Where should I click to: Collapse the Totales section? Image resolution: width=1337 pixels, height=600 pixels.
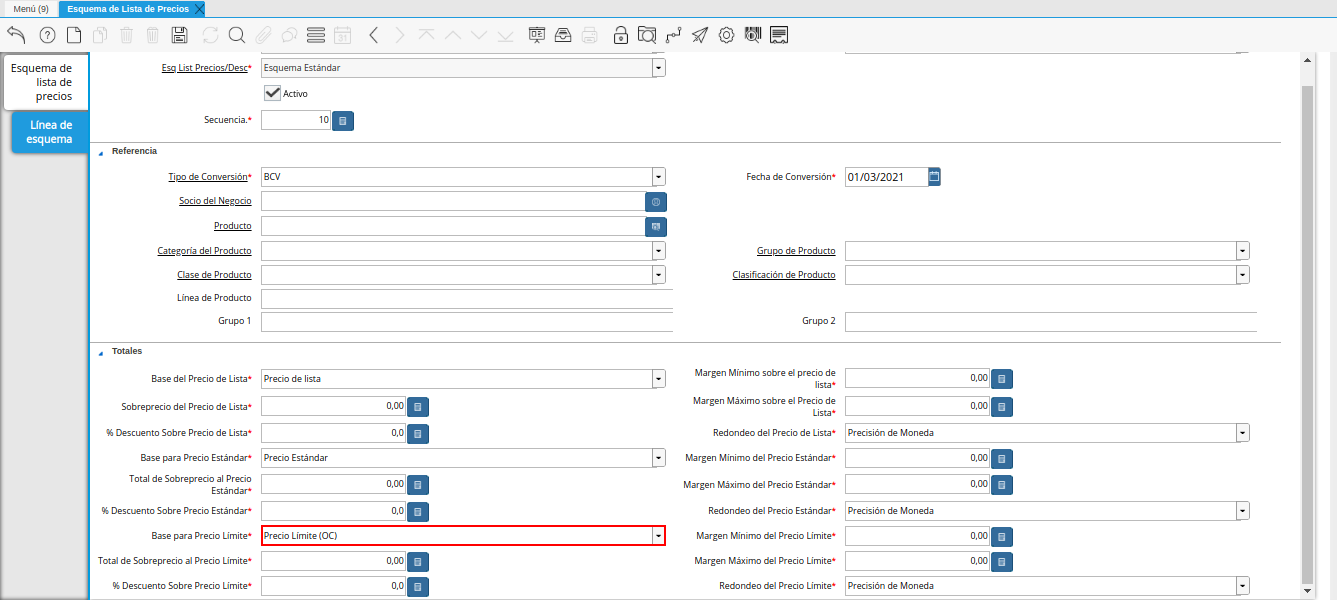[100, 352]
